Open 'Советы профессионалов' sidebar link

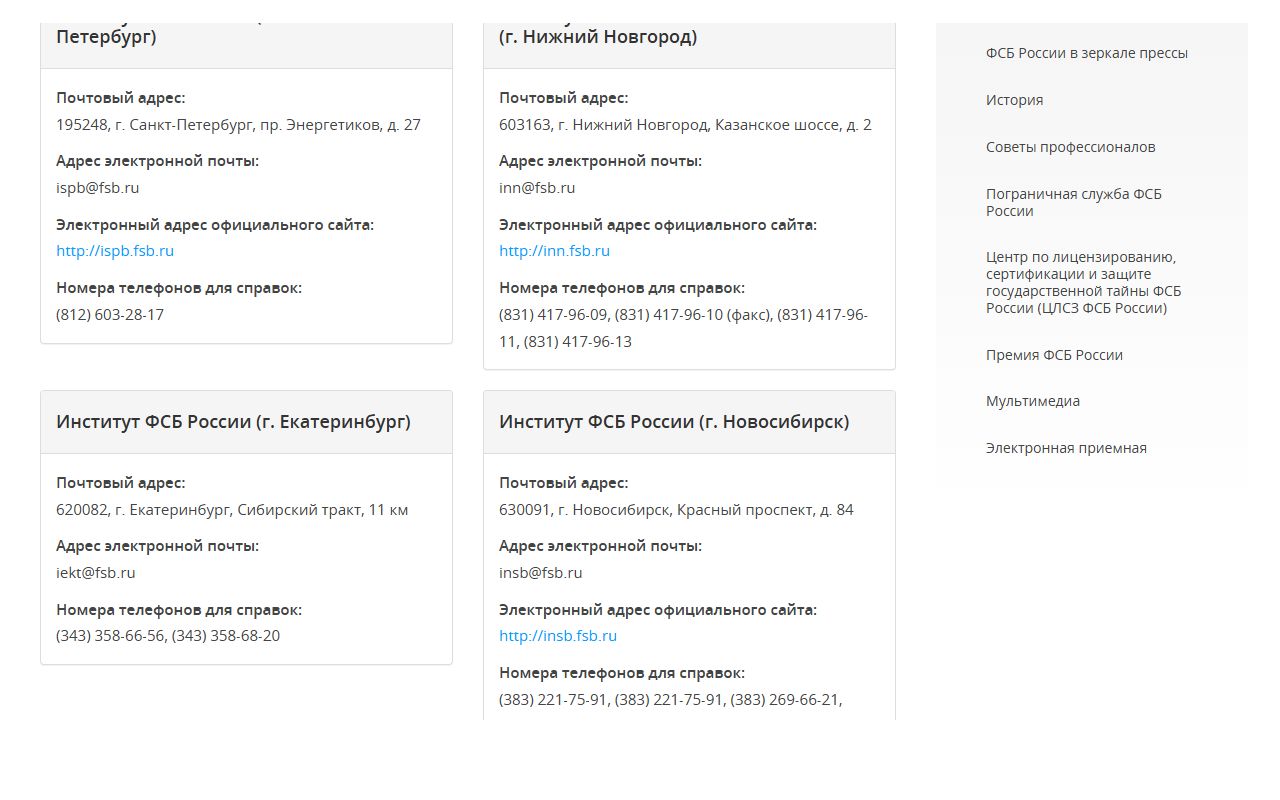point(1070,147)
